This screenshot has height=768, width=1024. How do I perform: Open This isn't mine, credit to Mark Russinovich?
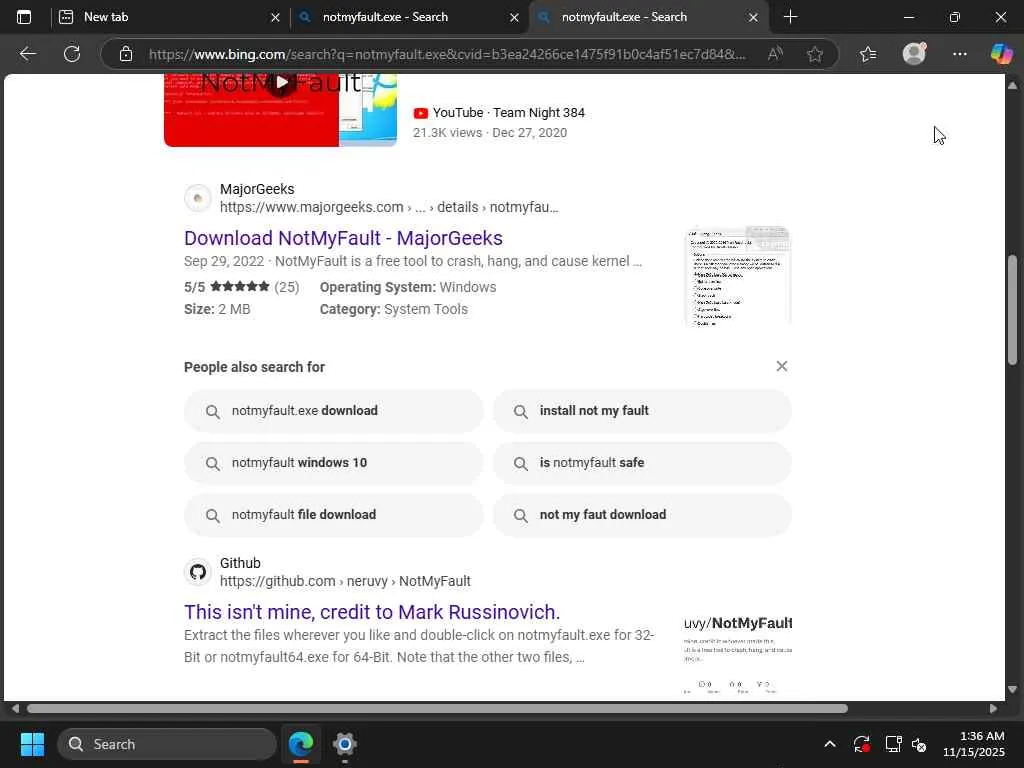(x=372, y=612)
